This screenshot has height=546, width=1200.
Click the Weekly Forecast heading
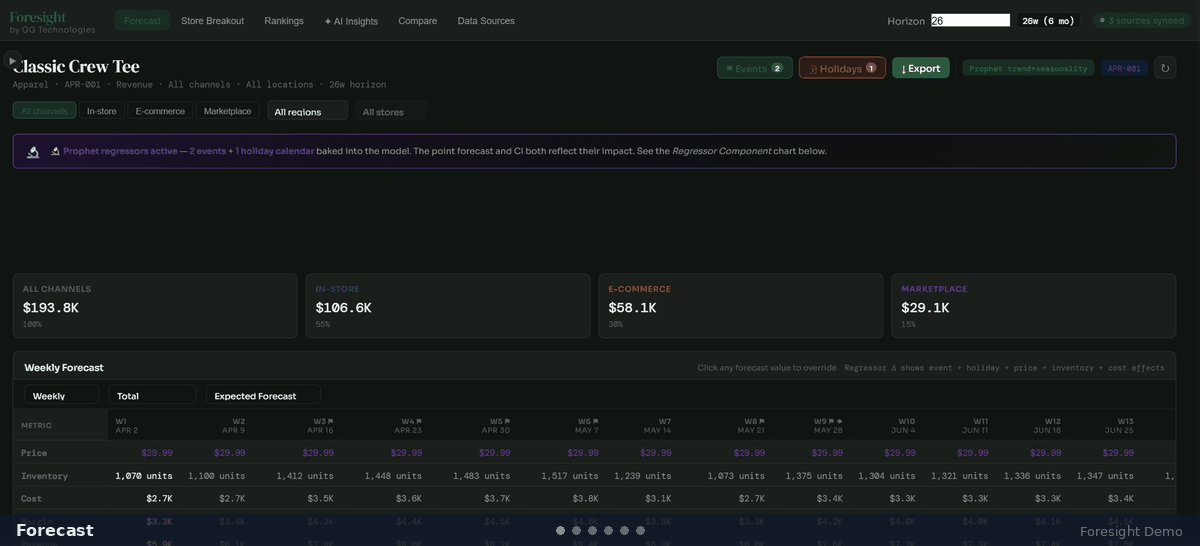[64, 368]
